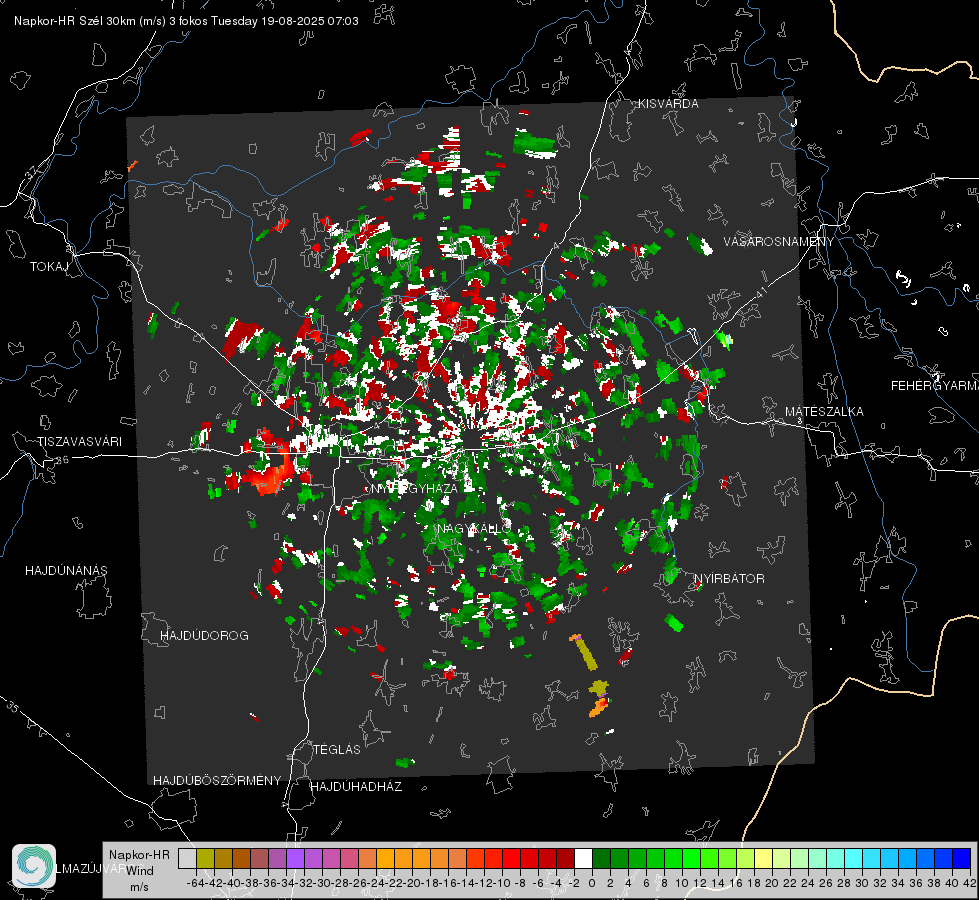This screenshot has height=900, width=979.
Task: Click the NAGYKÁLLÓ town label
Action: pyautogui.click(x=474, y=529)
